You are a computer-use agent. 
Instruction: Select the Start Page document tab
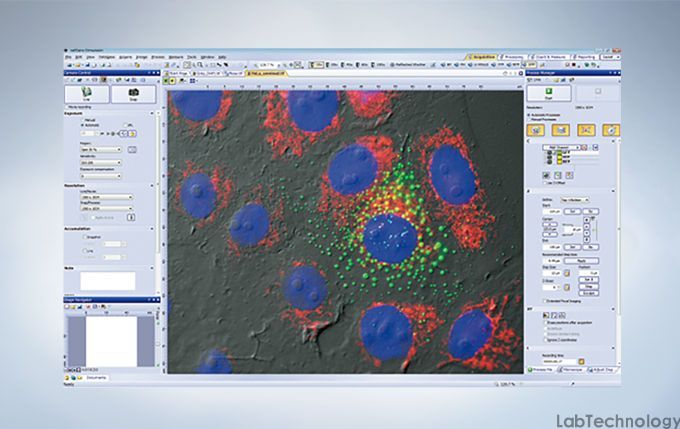[178, 74]
